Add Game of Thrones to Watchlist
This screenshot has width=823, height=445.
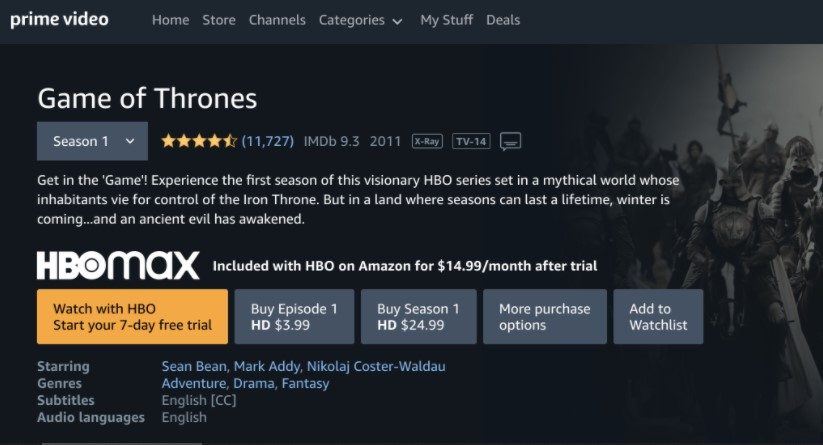(x=657, y=317)
